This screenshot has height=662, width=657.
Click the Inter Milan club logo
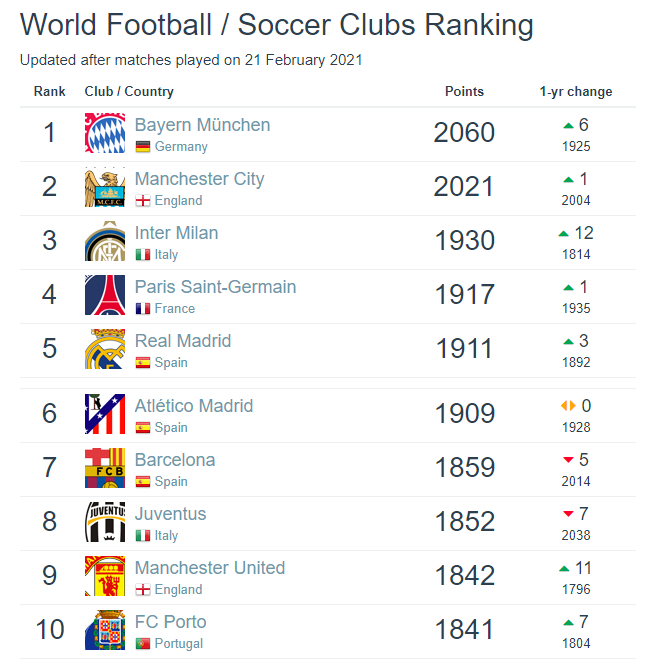[105, 241]
